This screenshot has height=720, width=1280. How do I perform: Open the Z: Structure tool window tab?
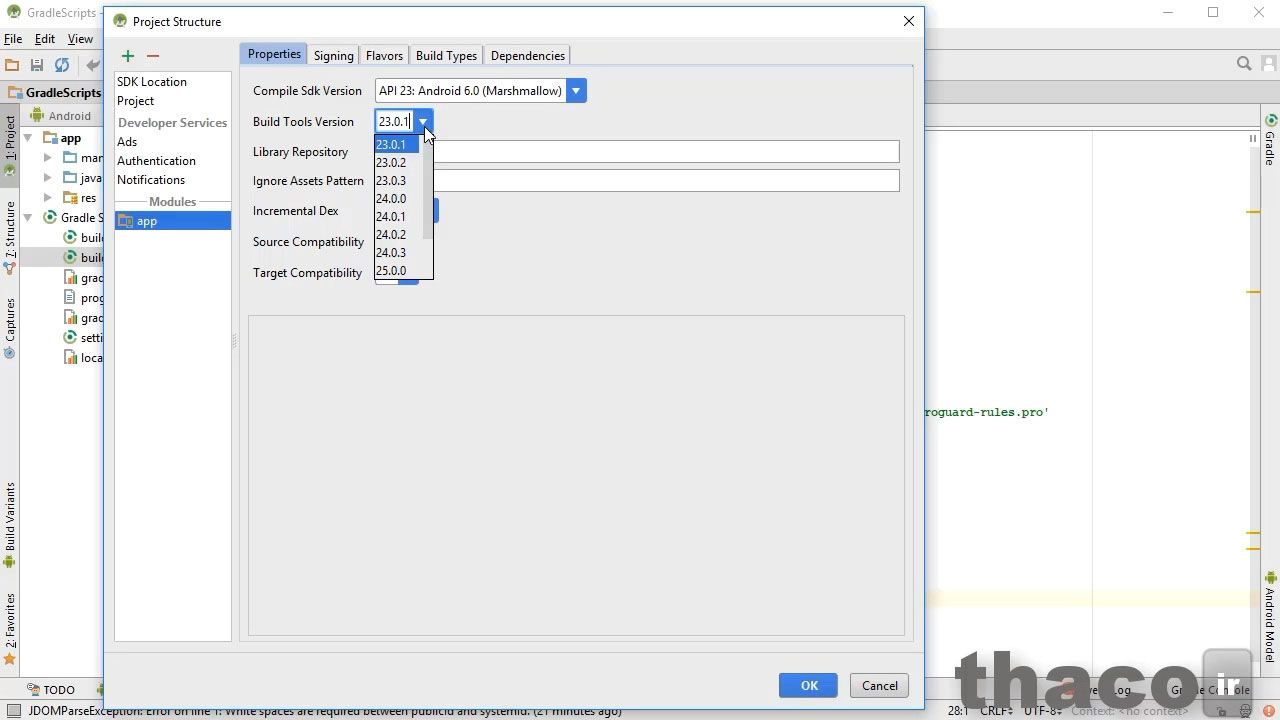point(10,238)
